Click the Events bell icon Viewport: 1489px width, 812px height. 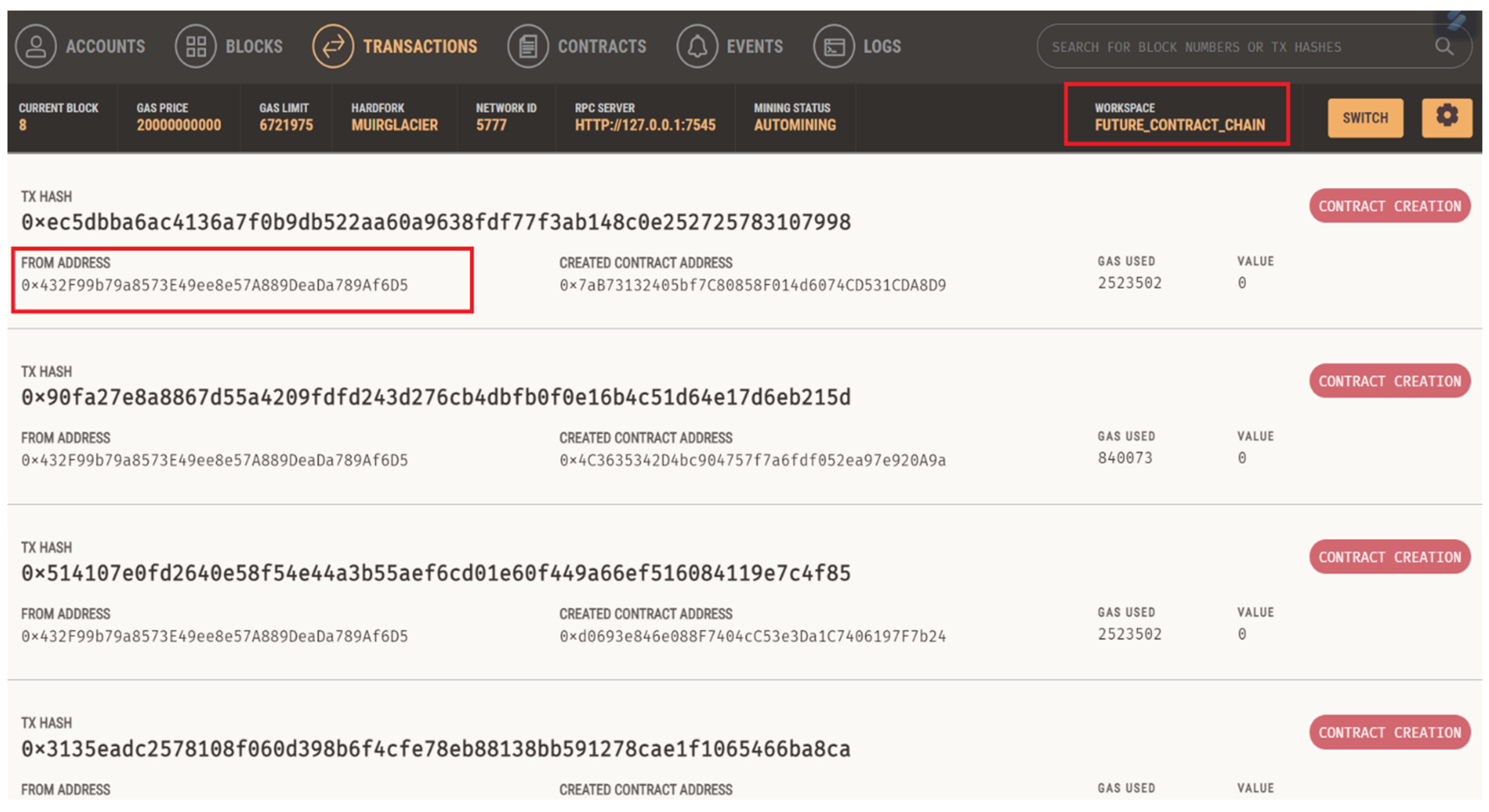[697, 46]
